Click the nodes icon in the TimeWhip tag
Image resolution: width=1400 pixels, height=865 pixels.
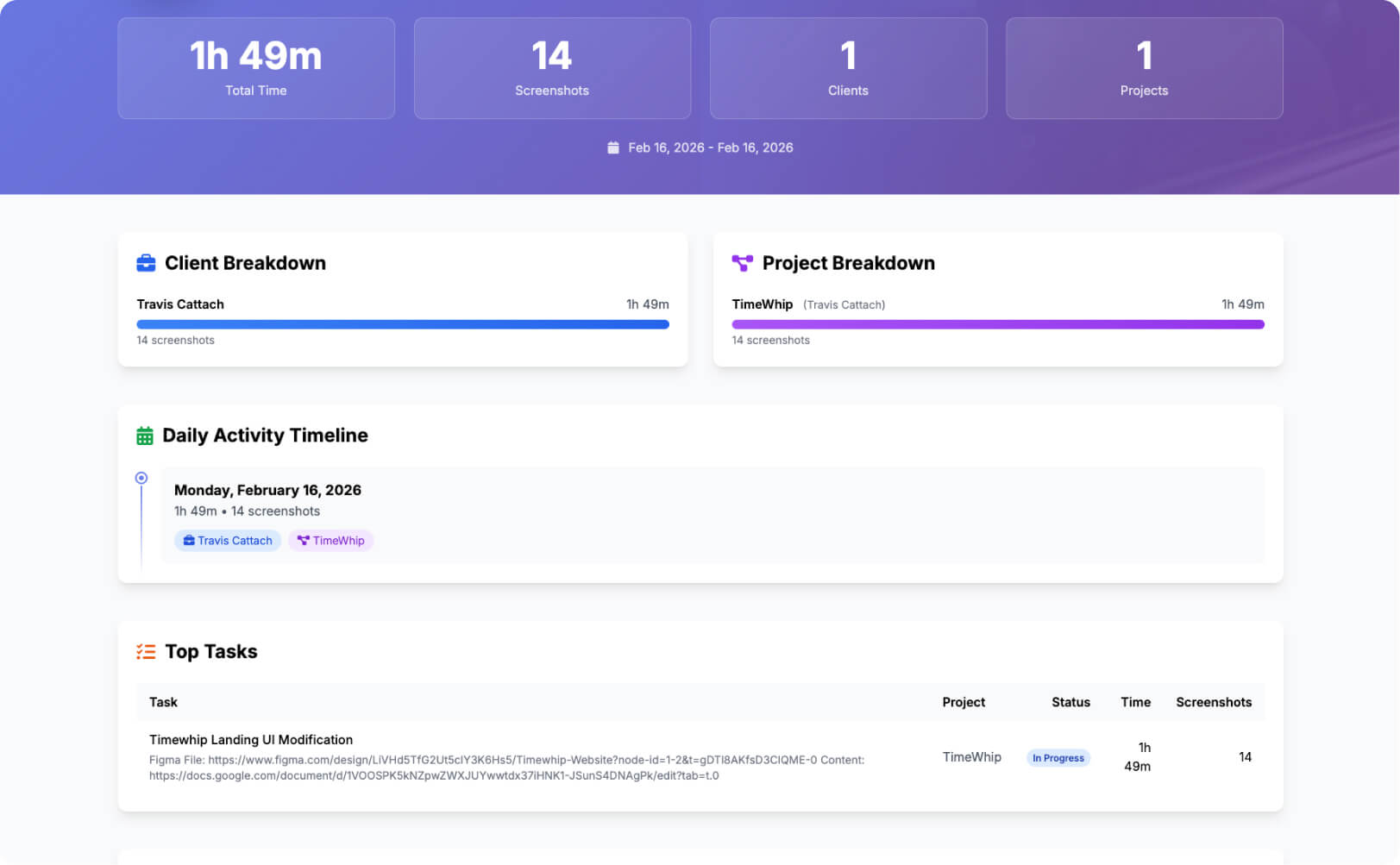[303, 541]
